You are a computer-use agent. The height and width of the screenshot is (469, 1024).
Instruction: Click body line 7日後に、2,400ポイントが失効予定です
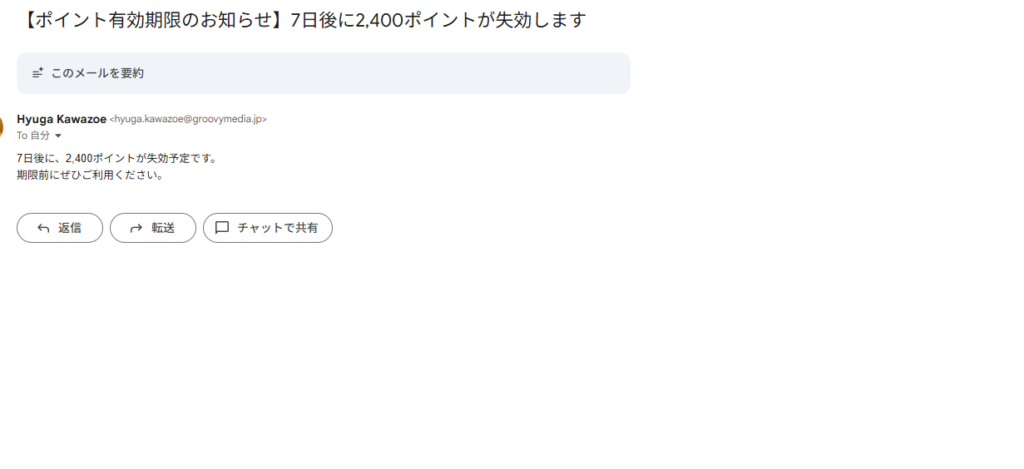(x=117, y=158)
